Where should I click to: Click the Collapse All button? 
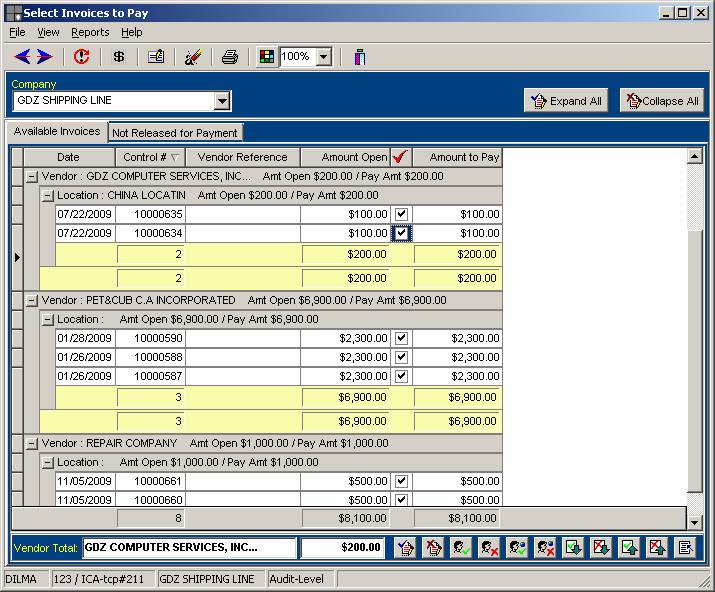click(x=662, y=101)
